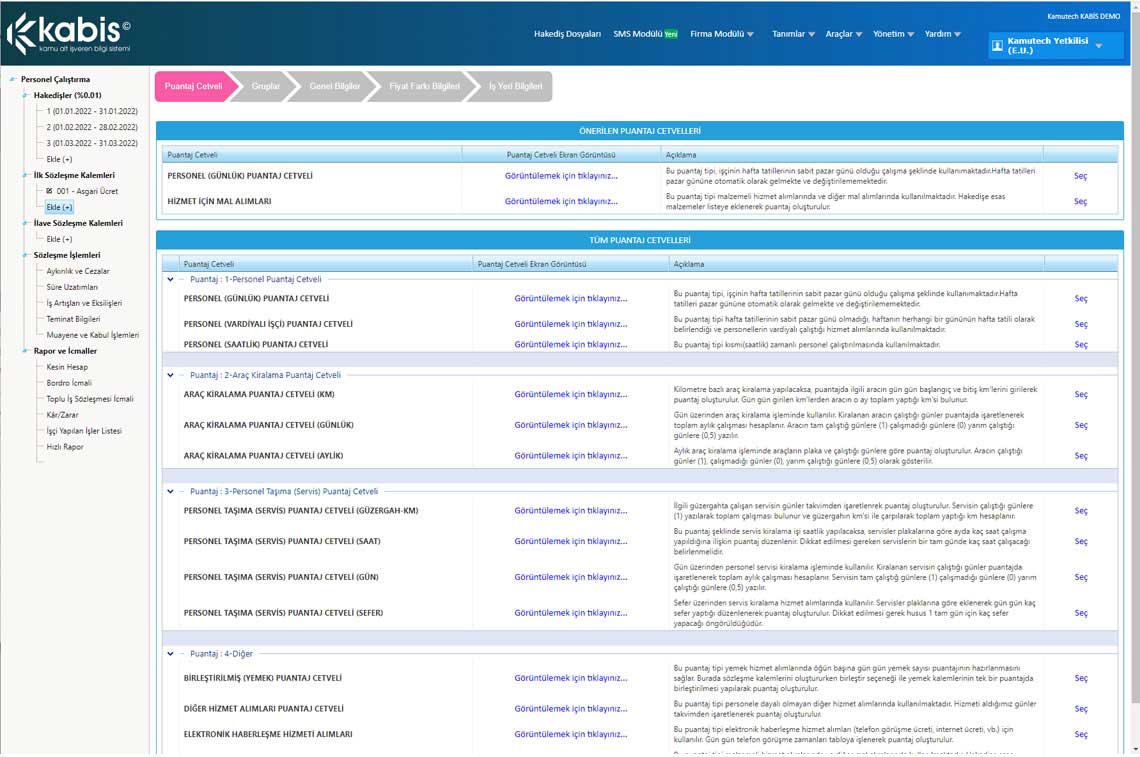Screen dimensions: 1140x757
Task: Open Muayene ve Kabul İşlemleri
Action: [92, 335]
